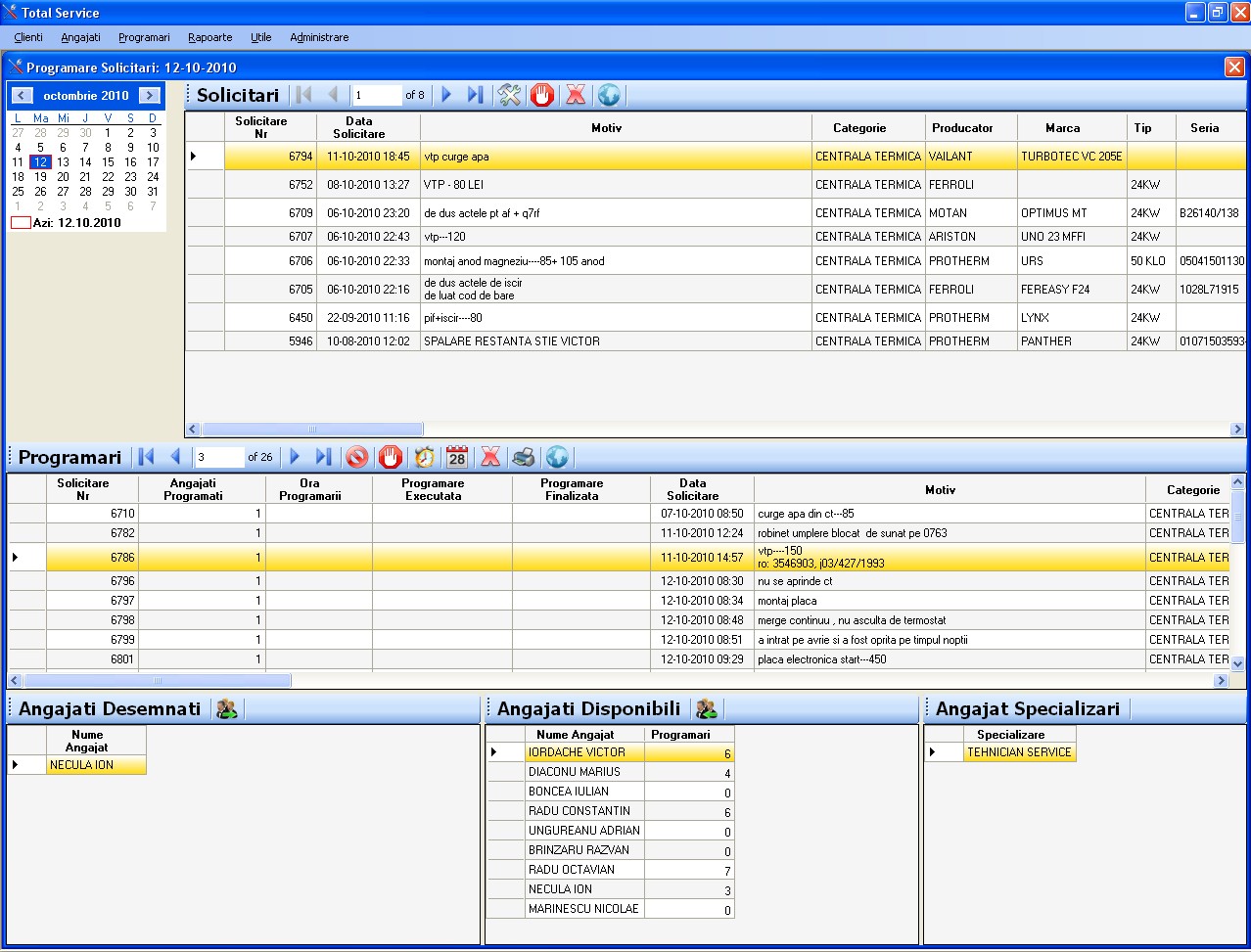1251x952 pixels.
Task: Click the cell 'placa electronica start---450'
Action: click(950, 659)
